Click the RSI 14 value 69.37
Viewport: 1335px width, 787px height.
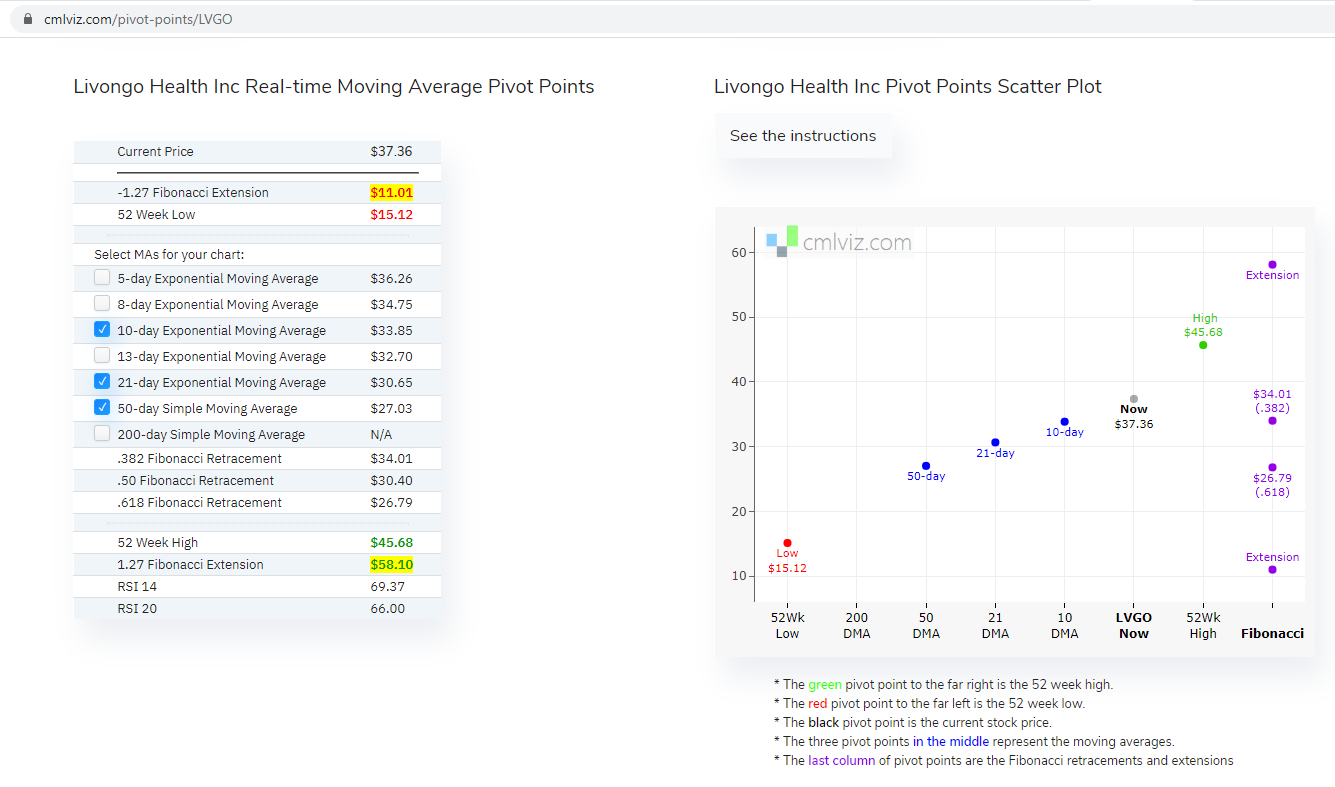click(388, 587)
